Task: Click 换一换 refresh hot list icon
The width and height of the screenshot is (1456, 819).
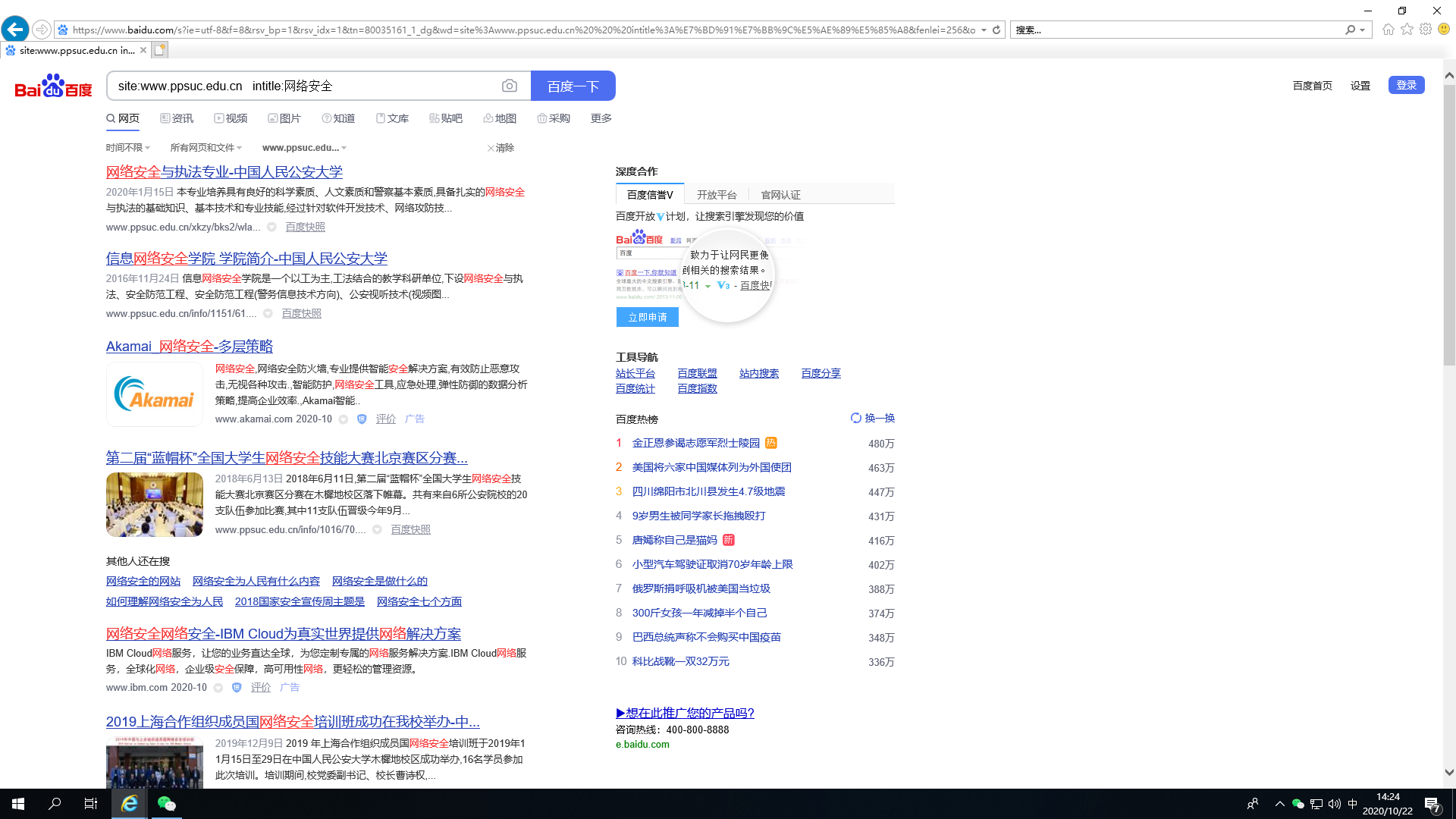Action: click(856, 418)
